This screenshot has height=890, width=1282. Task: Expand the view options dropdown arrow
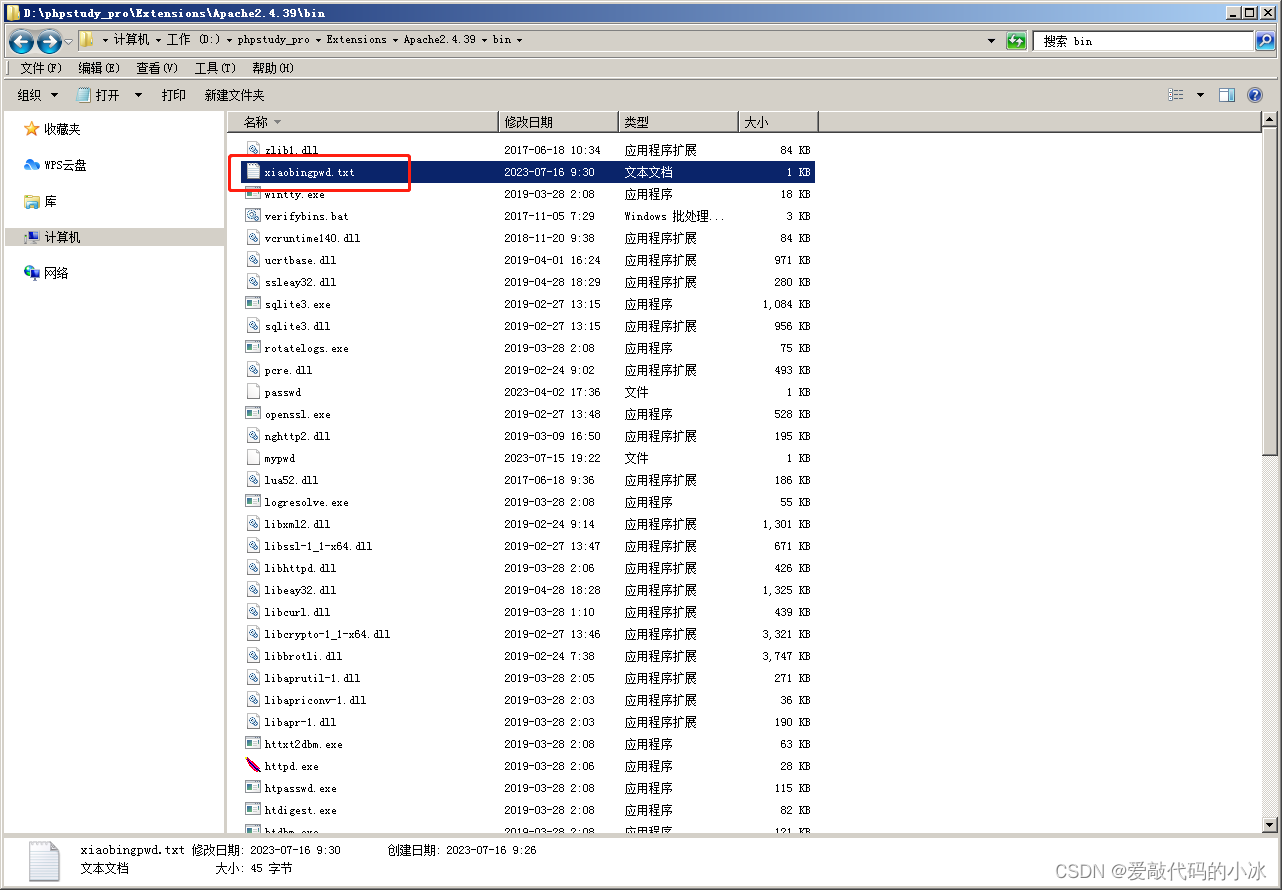pyautogui.click(x=1200, y=95)
